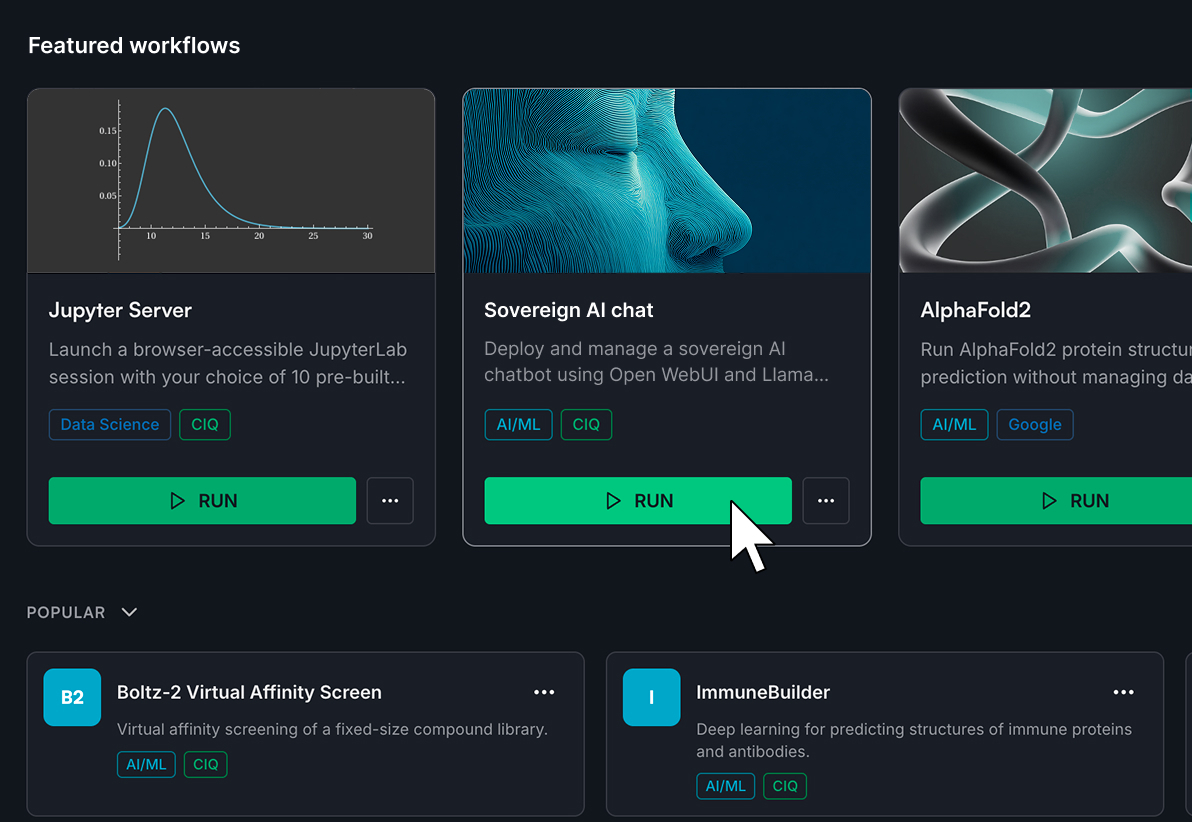Run the Sovereign AI chat workflow
Screen dimensions: 1192x822
pos(638,500)
